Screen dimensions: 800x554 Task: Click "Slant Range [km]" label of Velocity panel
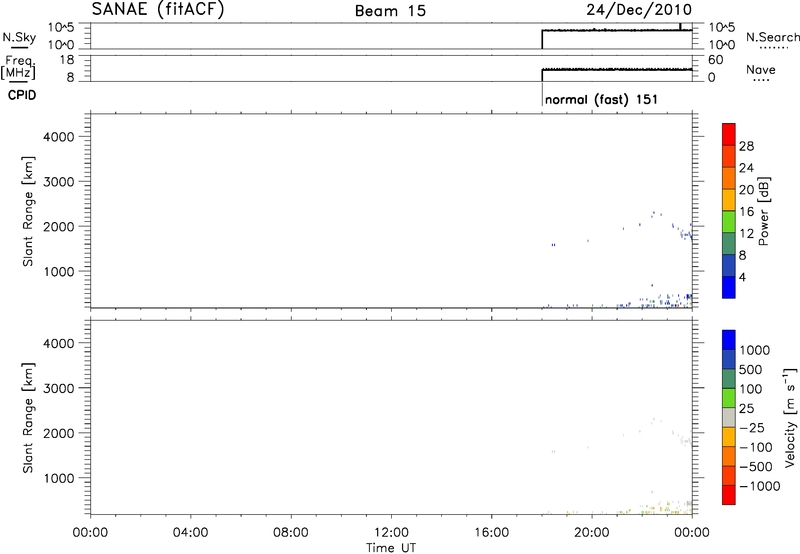28,418
